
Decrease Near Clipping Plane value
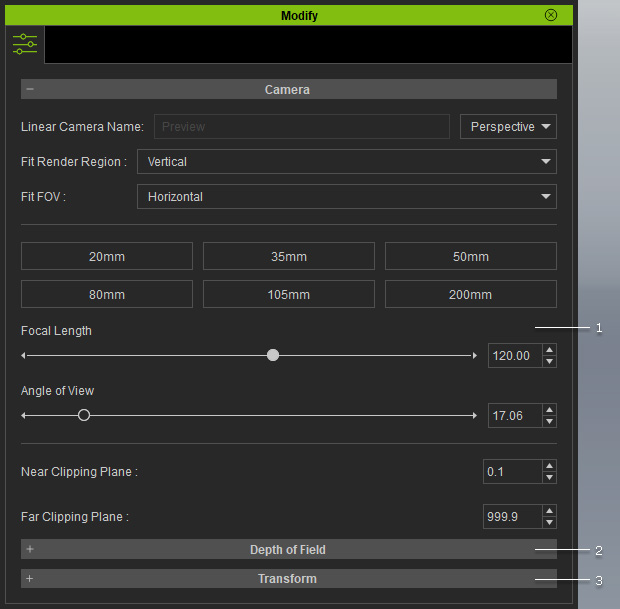[x=549, y=477]
